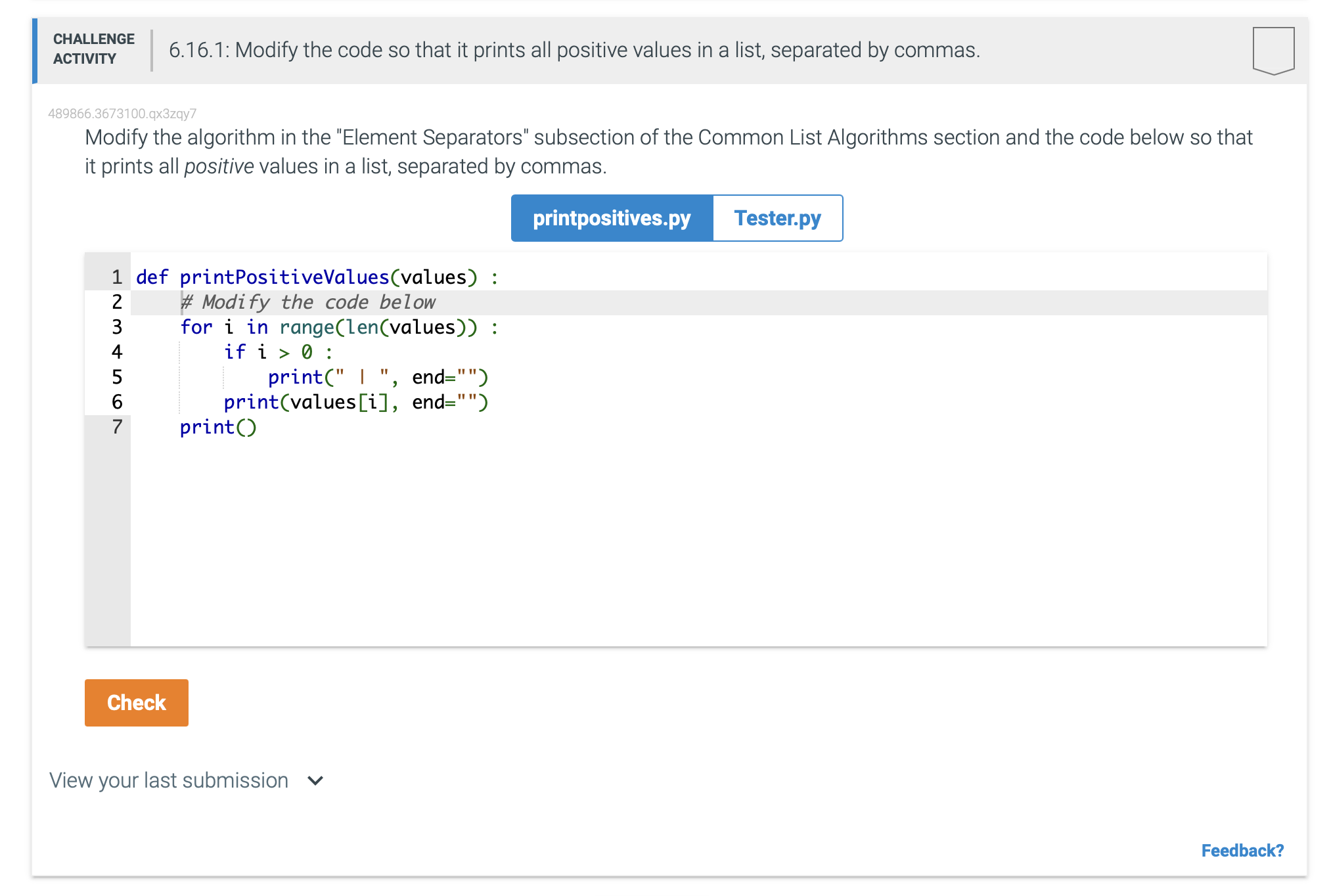Click the chevron beside View your last submission
1331x896 pixels.
(x=314, y=780)
